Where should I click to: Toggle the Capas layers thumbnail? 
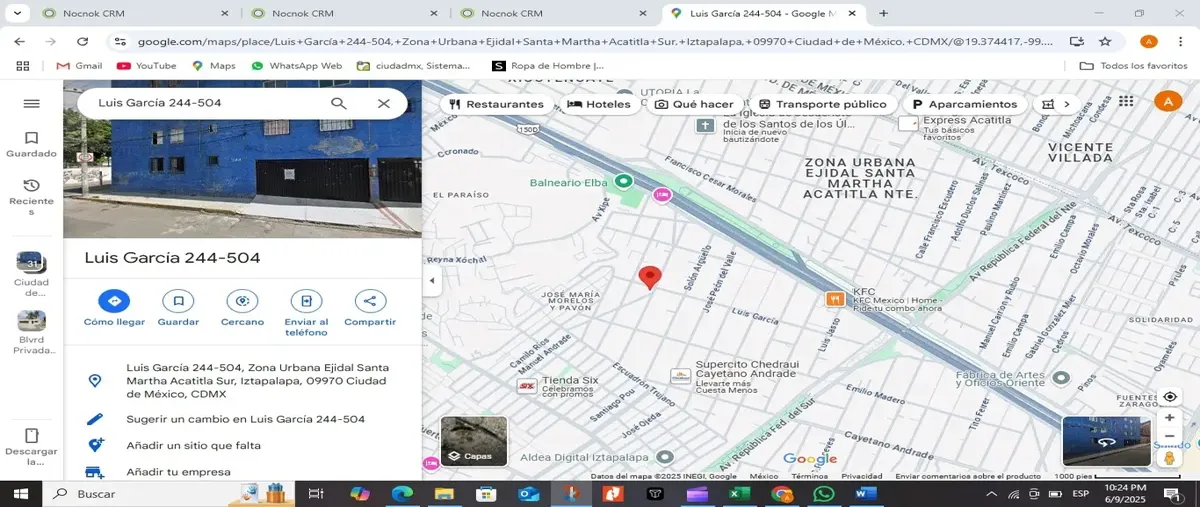(474, 441)
